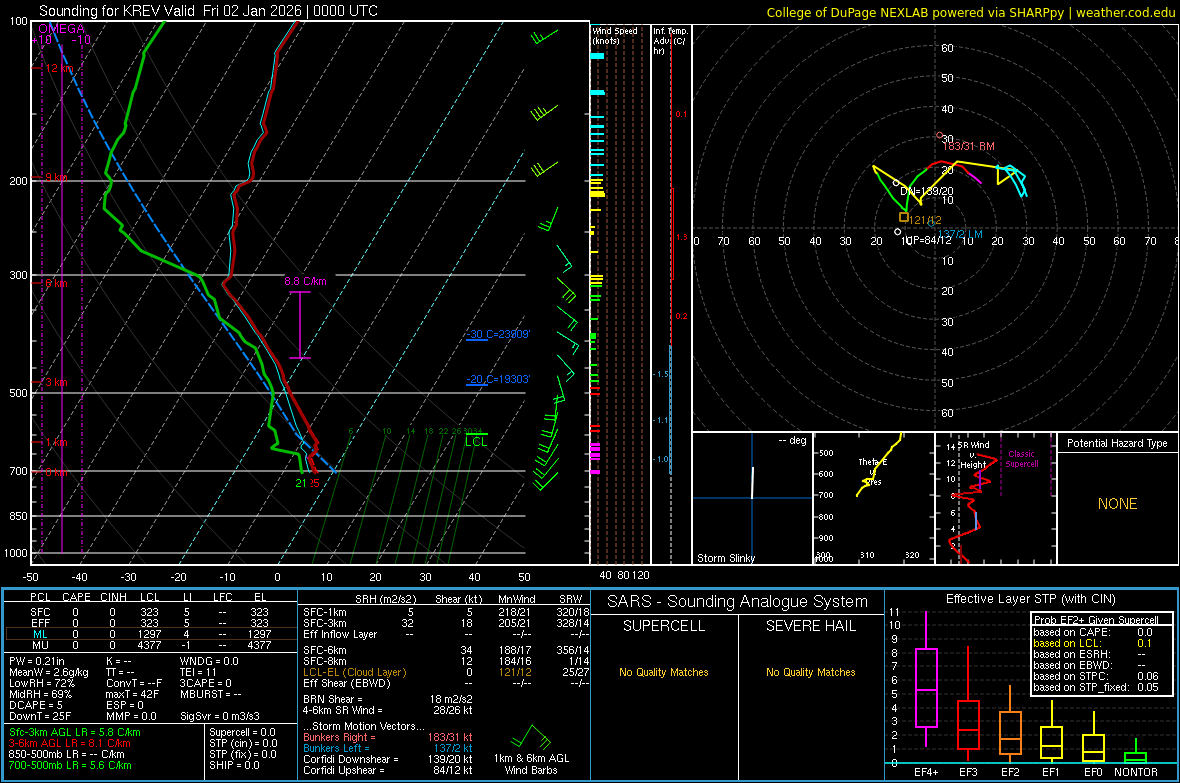Click the Supercell = 0.0 parameter

point(242,732)
